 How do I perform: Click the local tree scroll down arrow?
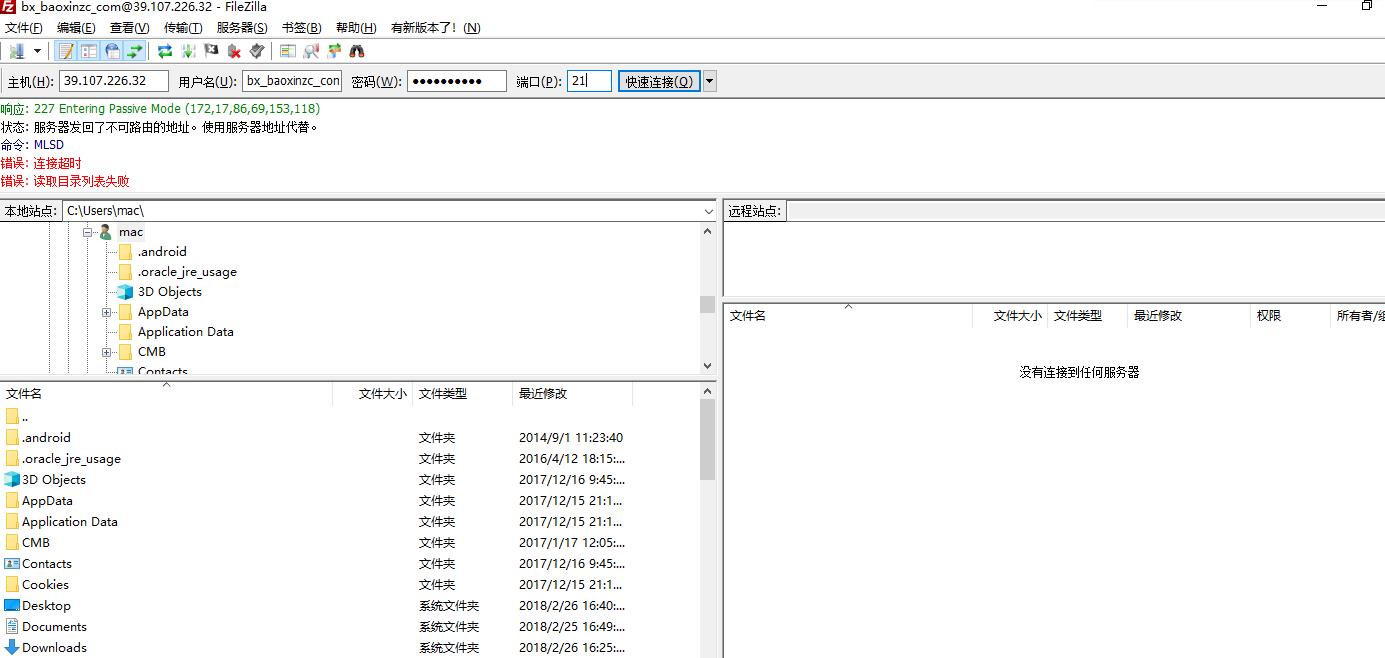coord(708,366)
